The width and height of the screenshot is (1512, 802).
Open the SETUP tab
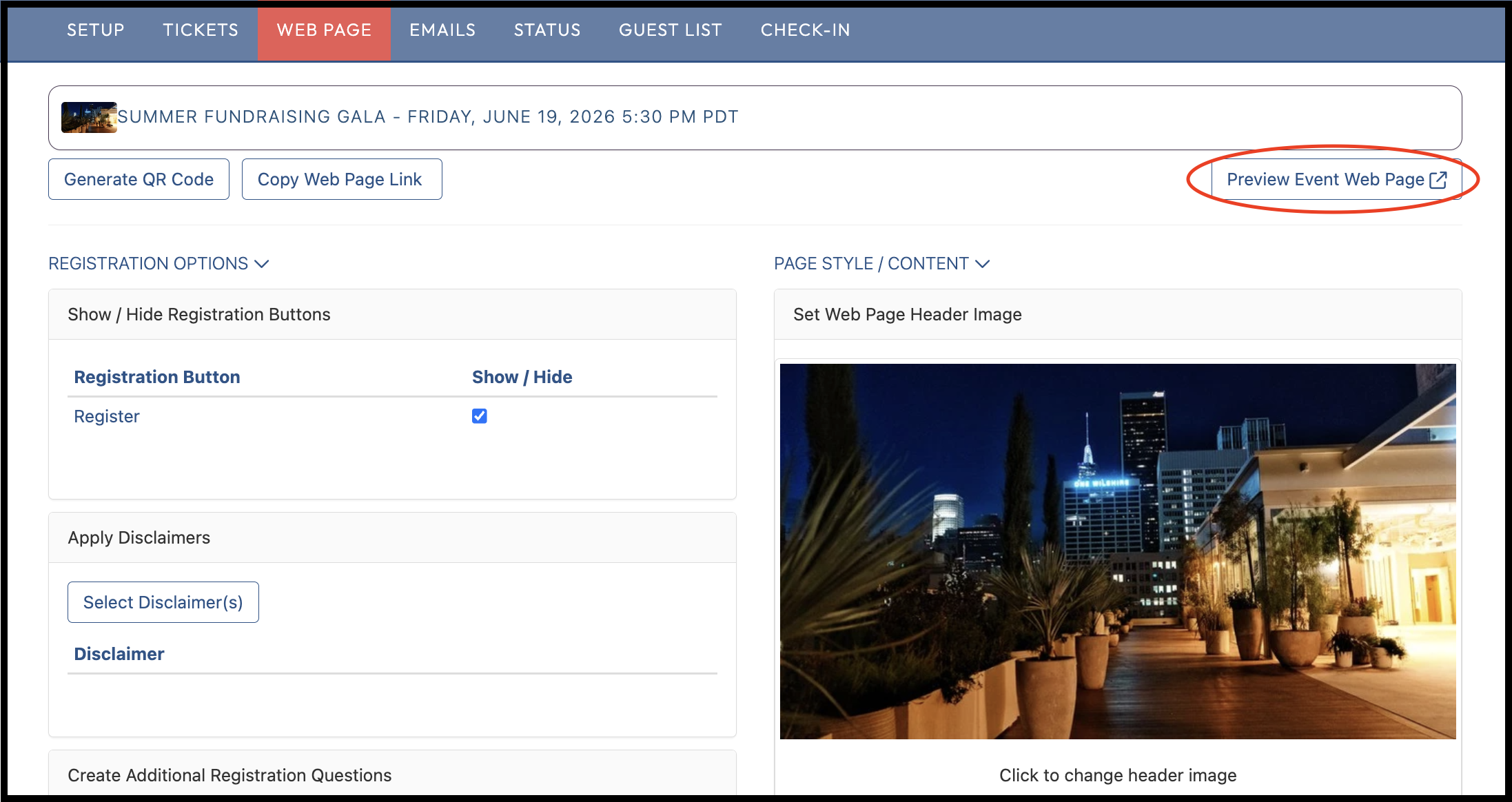96,30
